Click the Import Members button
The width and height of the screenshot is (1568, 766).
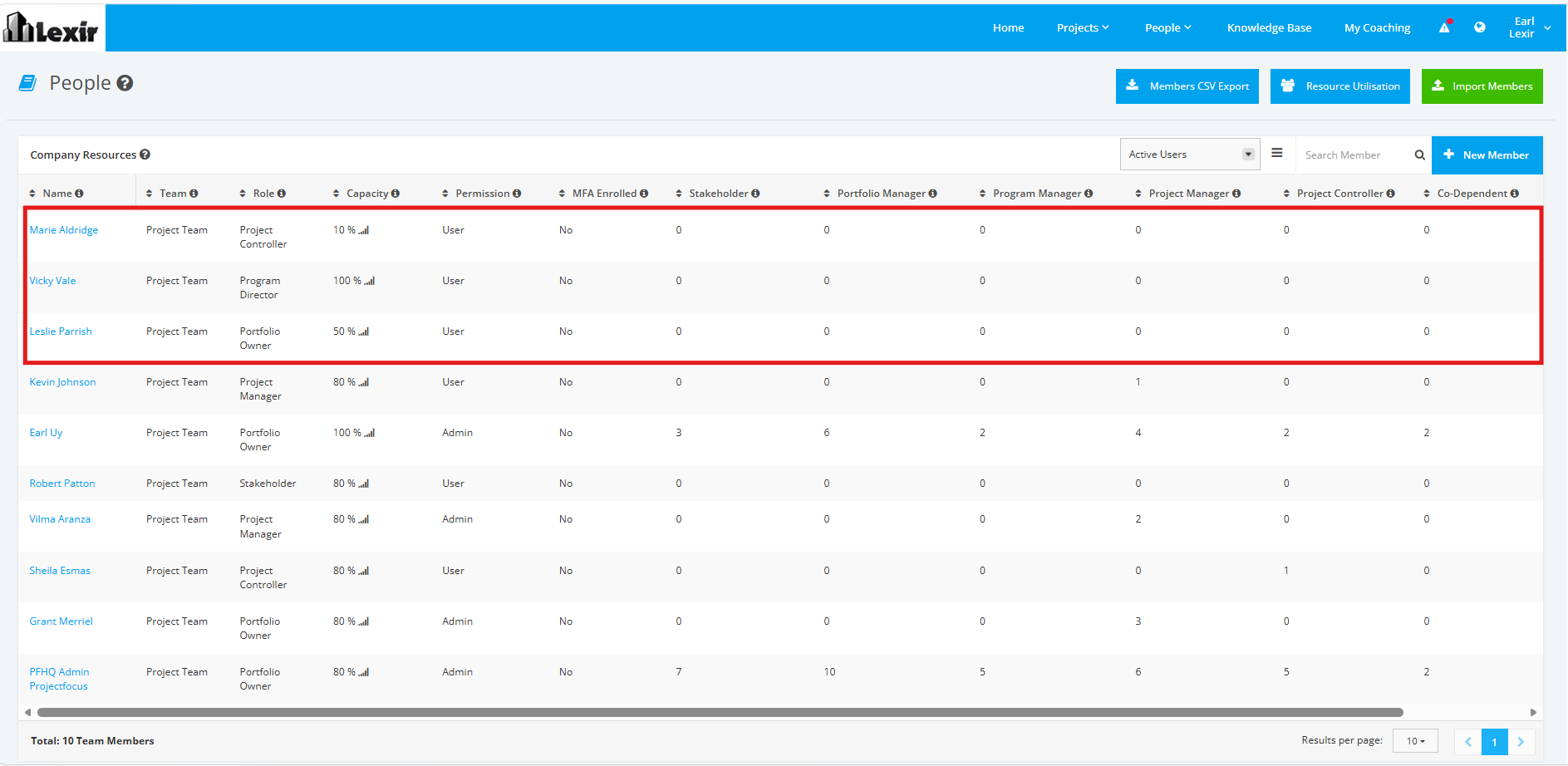1482,86
